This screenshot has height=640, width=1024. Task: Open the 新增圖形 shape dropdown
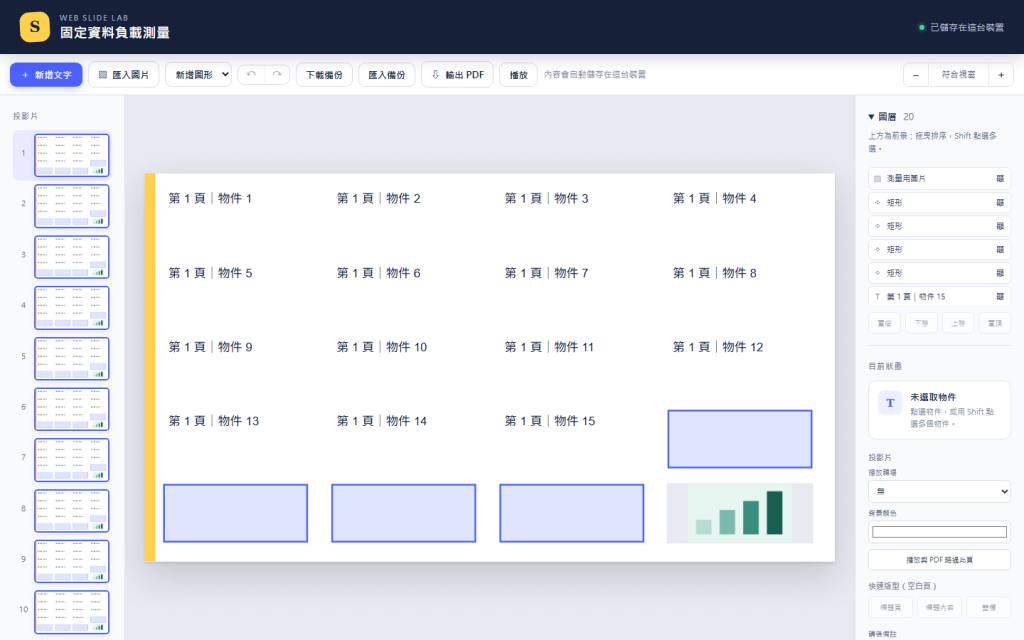[x=199, y=74]
